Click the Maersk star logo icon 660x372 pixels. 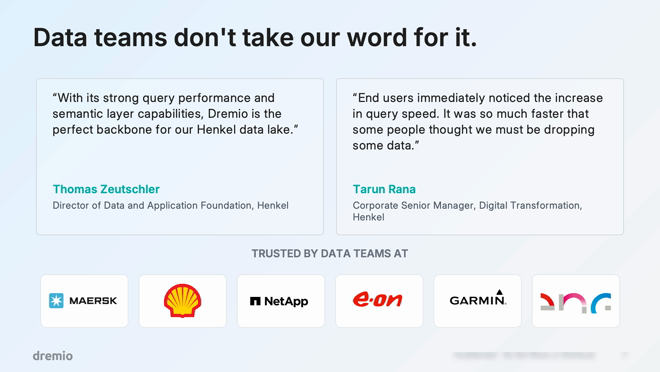(56, 301)
